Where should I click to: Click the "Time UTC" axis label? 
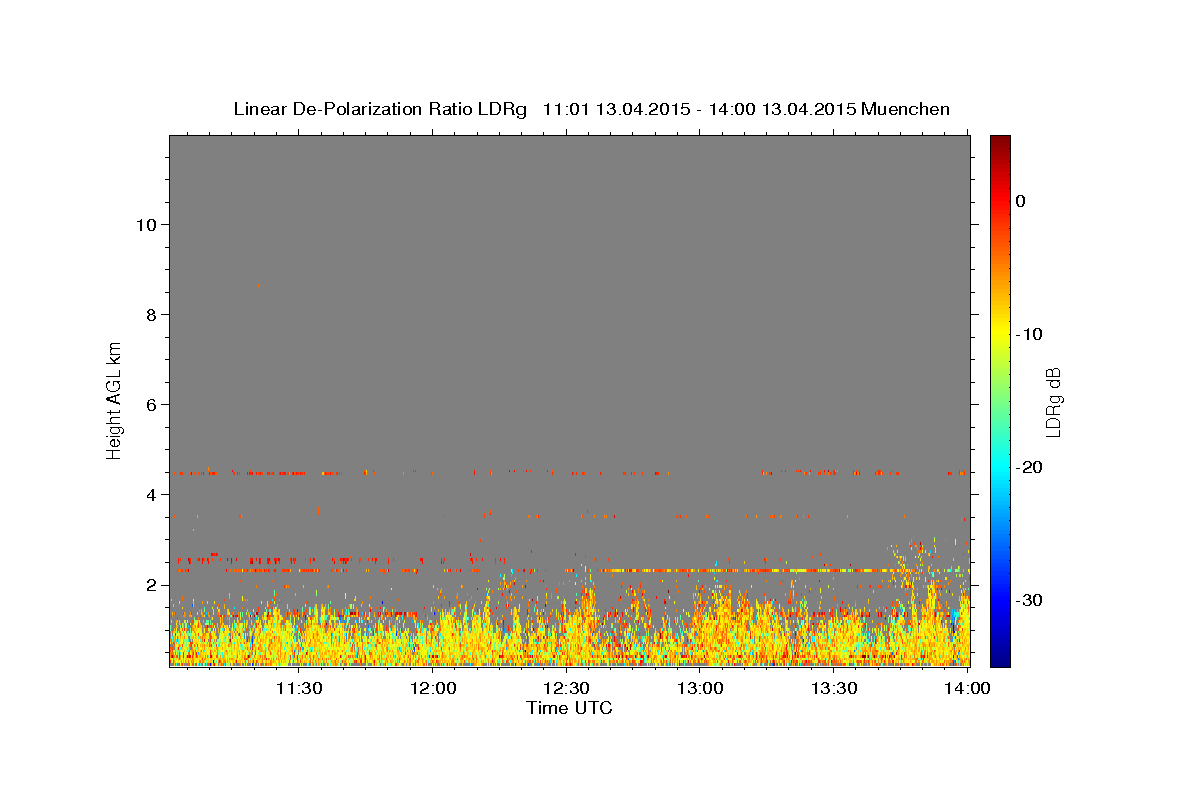(x=569, y=708)
